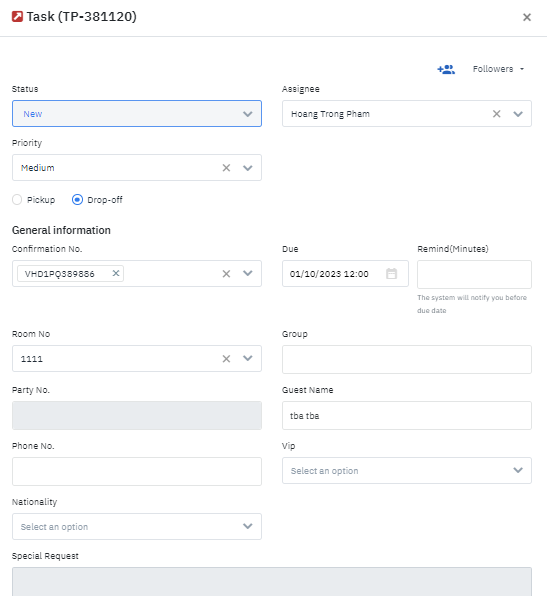Clear all Confirmation No. values
547x596 pixels.
226,273
